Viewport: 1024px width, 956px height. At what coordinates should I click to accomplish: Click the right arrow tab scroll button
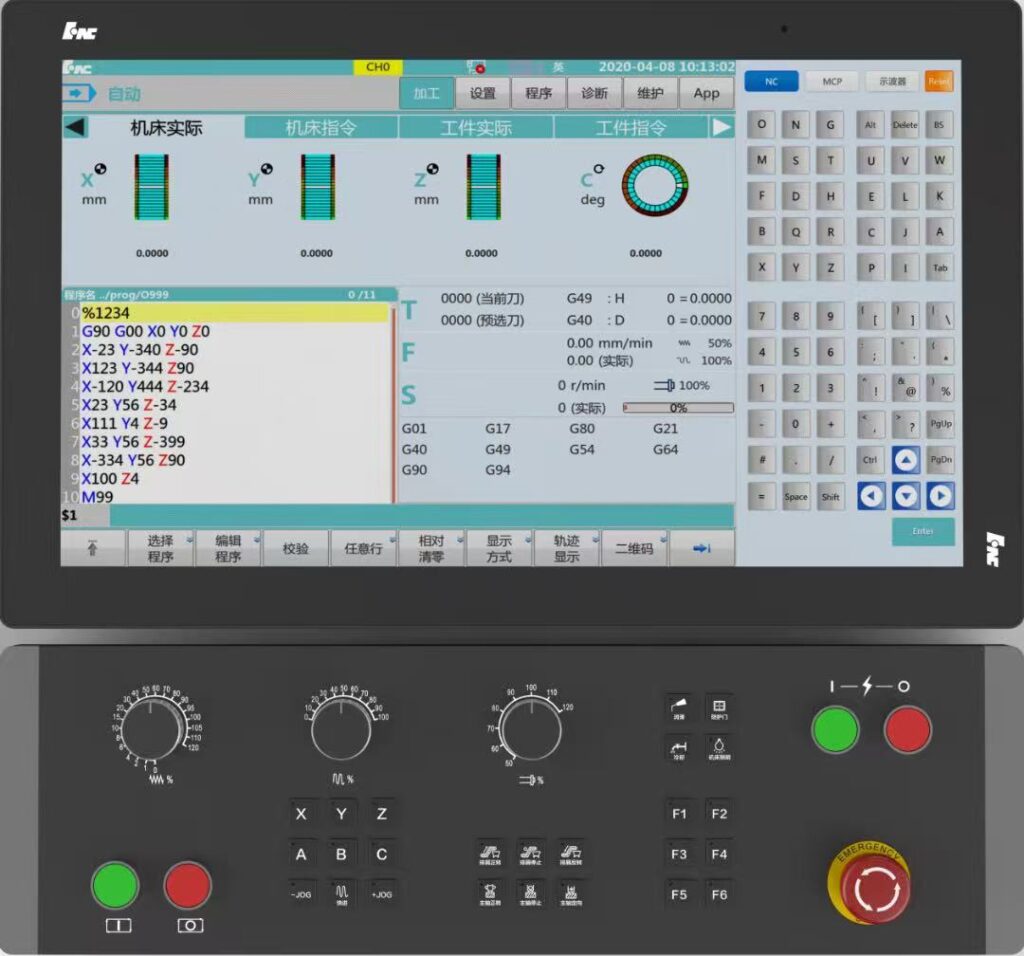[x=722, y=127]
